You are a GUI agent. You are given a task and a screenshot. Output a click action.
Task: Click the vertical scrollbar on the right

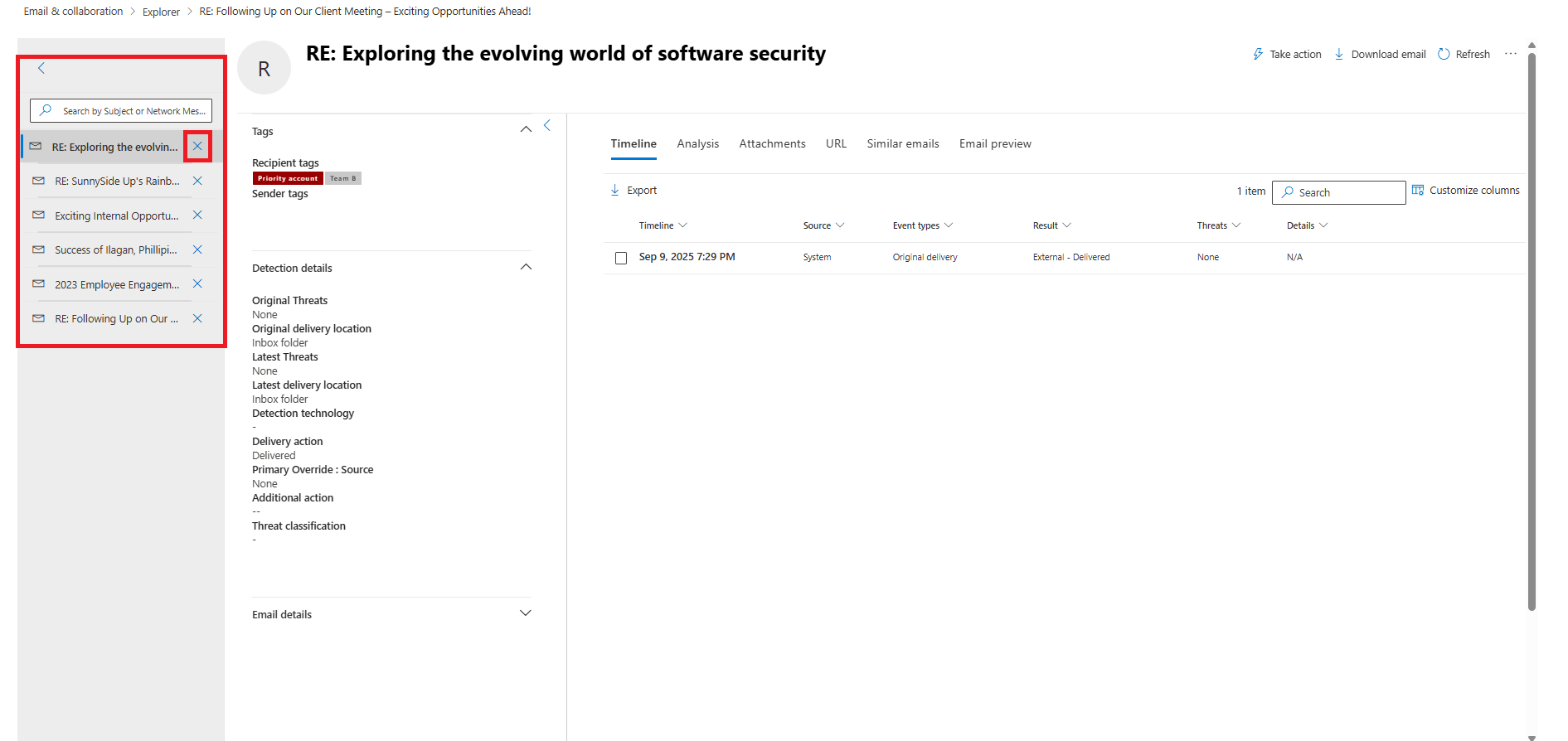click(1532, 332)
